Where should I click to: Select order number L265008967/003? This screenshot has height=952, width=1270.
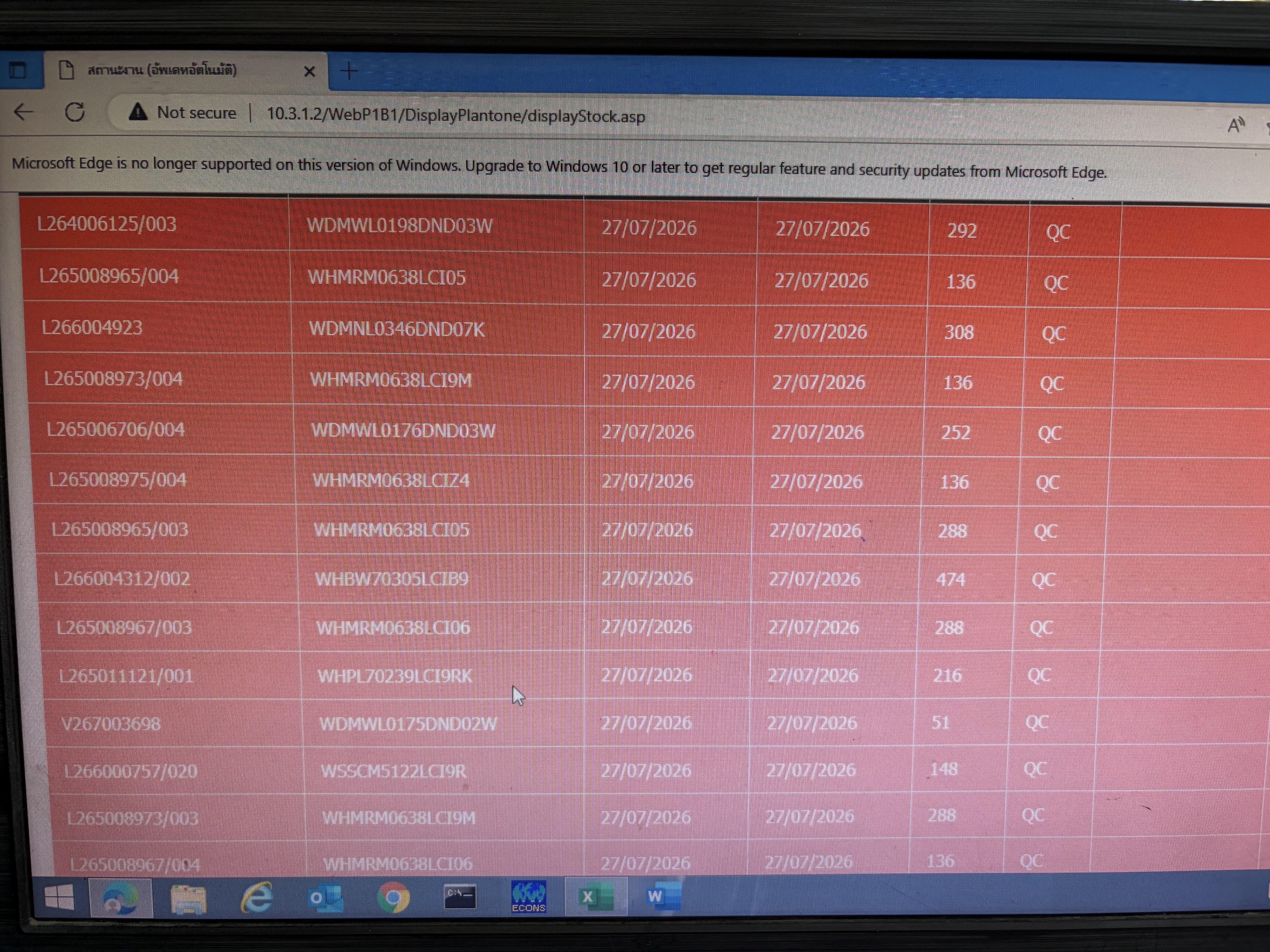(124, 627)
